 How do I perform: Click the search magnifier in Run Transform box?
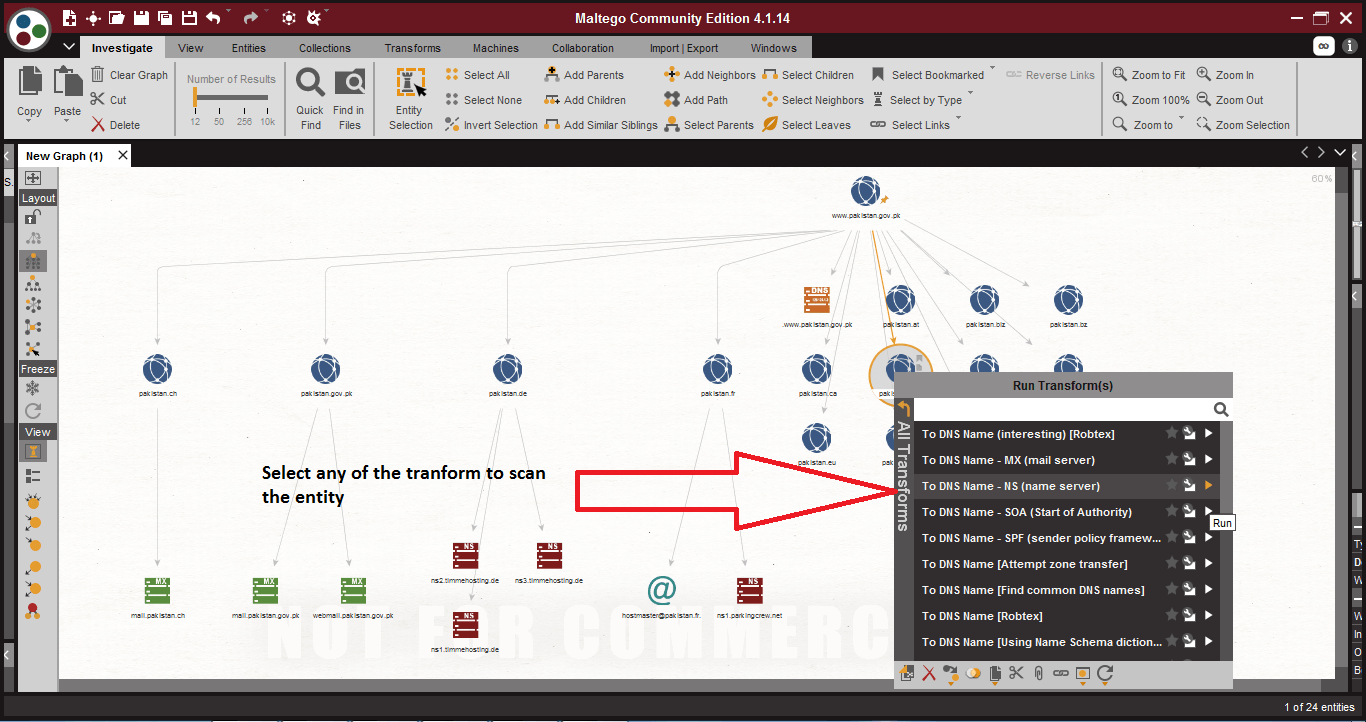click(x=1221, y=409)
